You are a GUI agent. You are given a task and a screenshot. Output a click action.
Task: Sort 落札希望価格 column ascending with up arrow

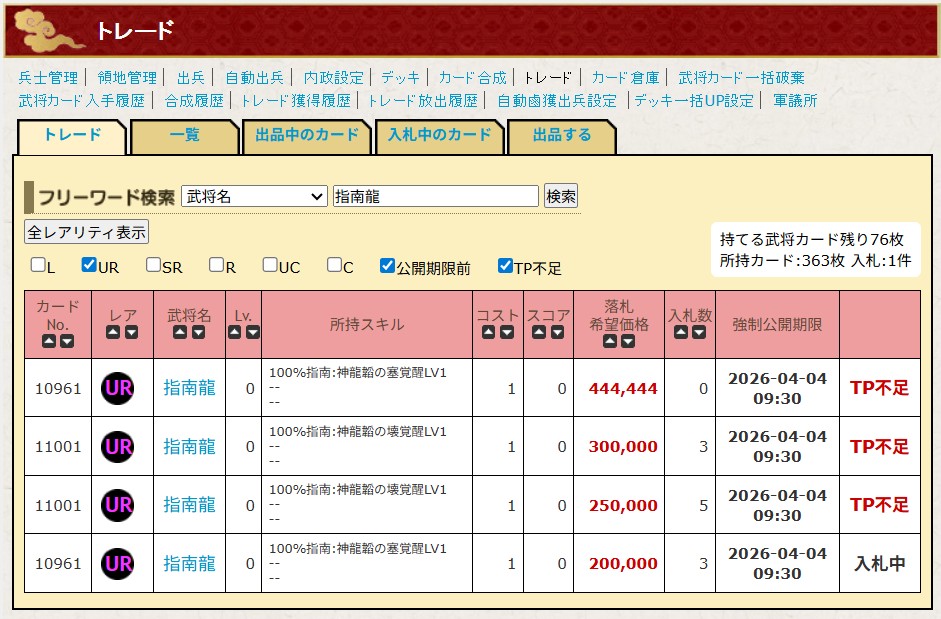tap(609, 341)
